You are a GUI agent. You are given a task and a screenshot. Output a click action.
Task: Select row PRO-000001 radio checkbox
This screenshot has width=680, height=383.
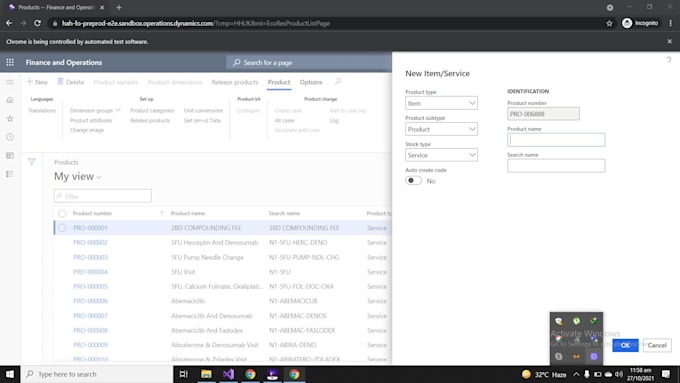pyautogui.click(x=62, y=228)
